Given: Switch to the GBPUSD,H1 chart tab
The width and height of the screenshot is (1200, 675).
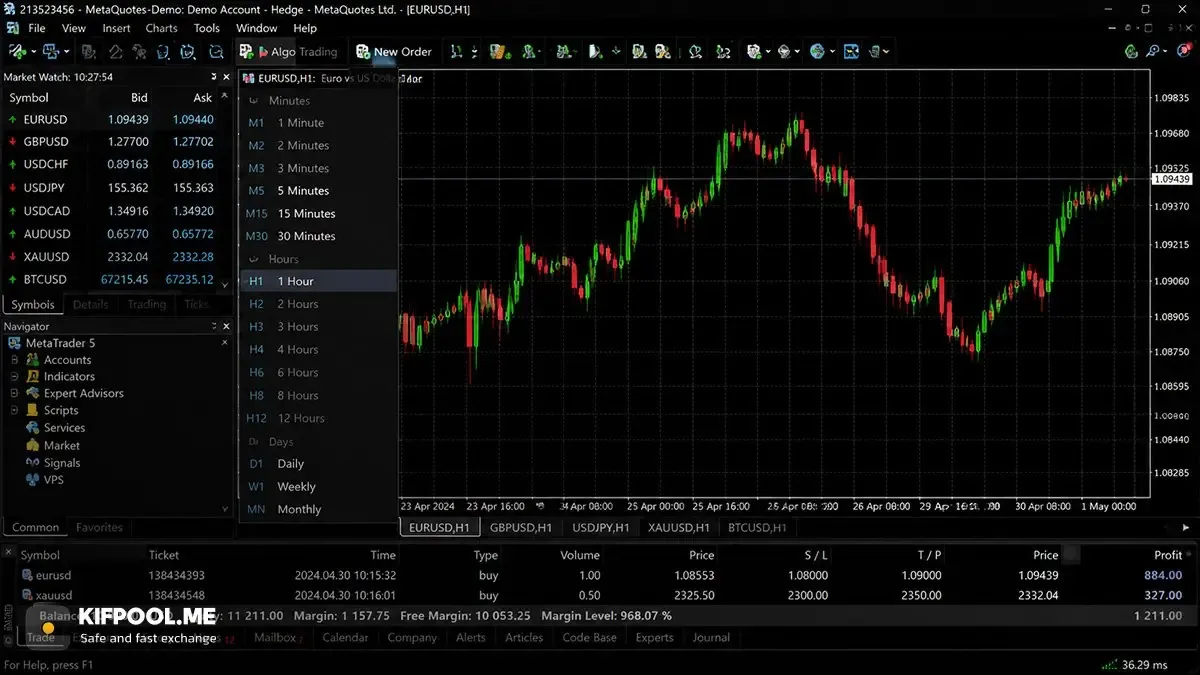Looking at the screenshot, I should click(520, 527).
